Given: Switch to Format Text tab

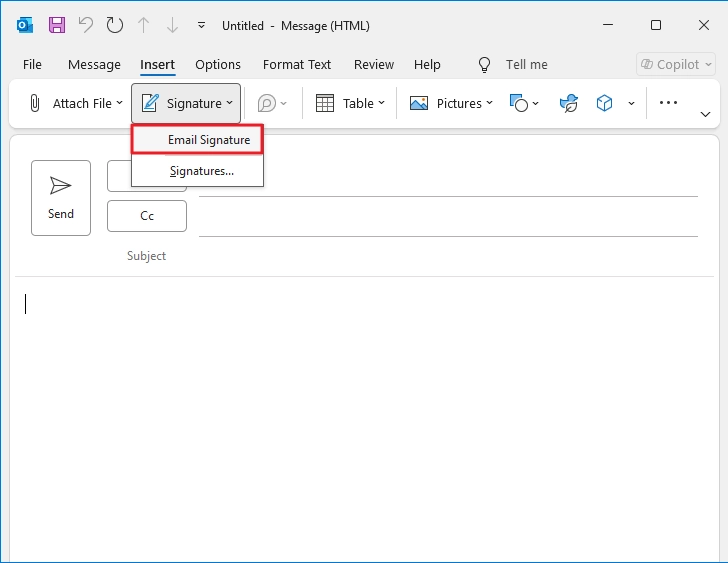Looking at the screenshot, I should pos(297,65).
